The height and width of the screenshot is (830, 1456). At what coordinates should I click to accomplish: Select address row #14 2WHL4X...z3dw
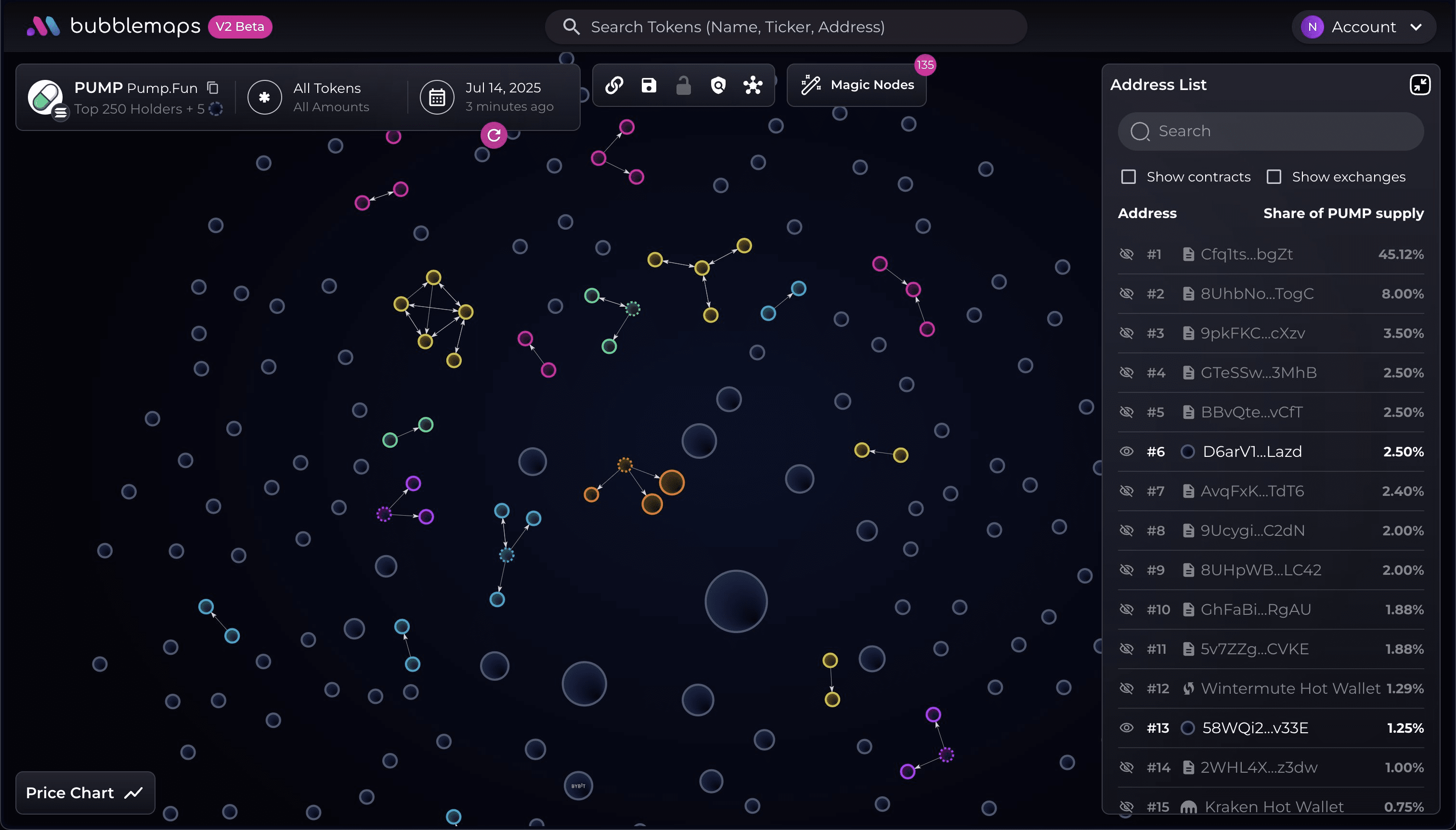[1271, 768]
